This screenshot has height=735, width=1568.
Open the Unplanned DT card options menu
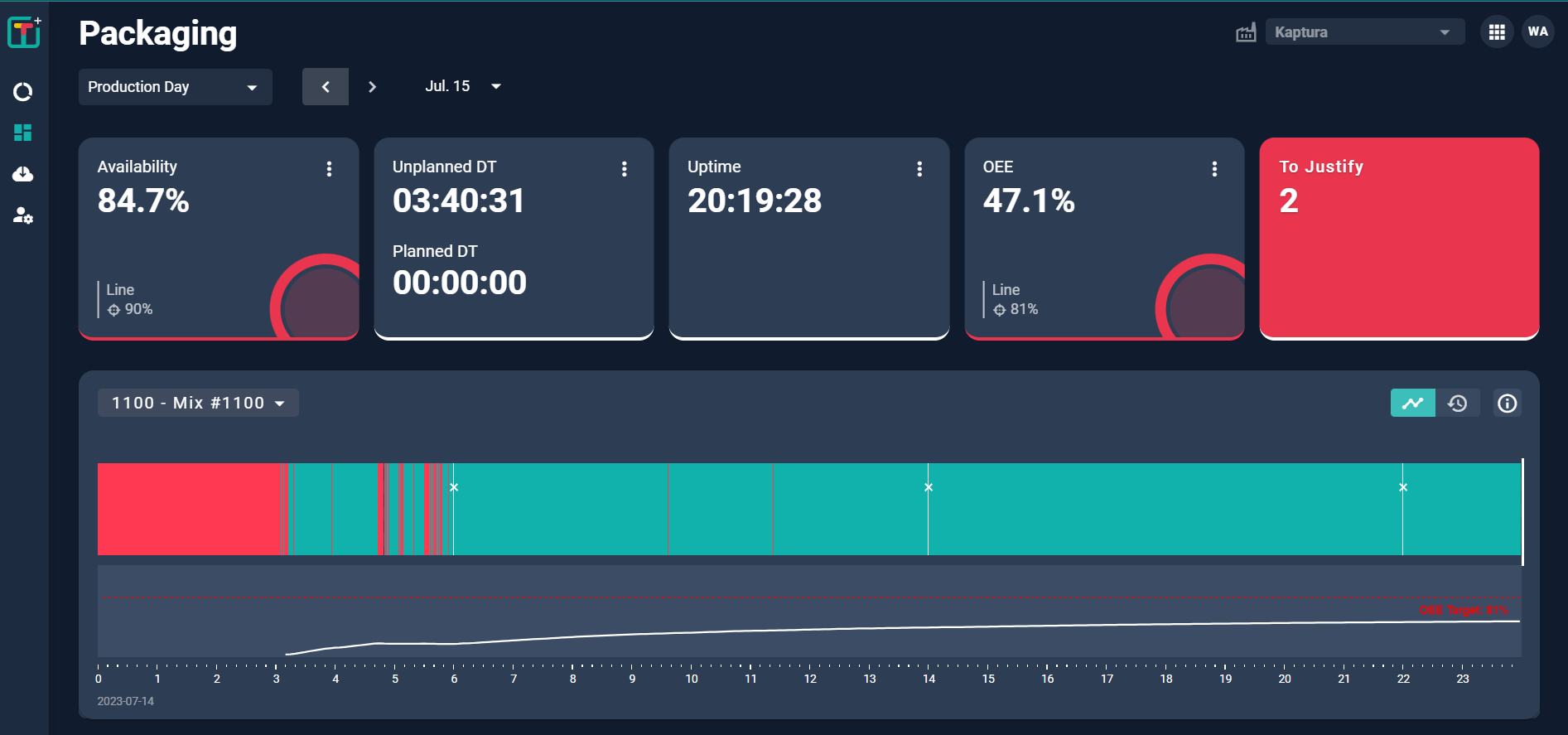click(625, 169)
